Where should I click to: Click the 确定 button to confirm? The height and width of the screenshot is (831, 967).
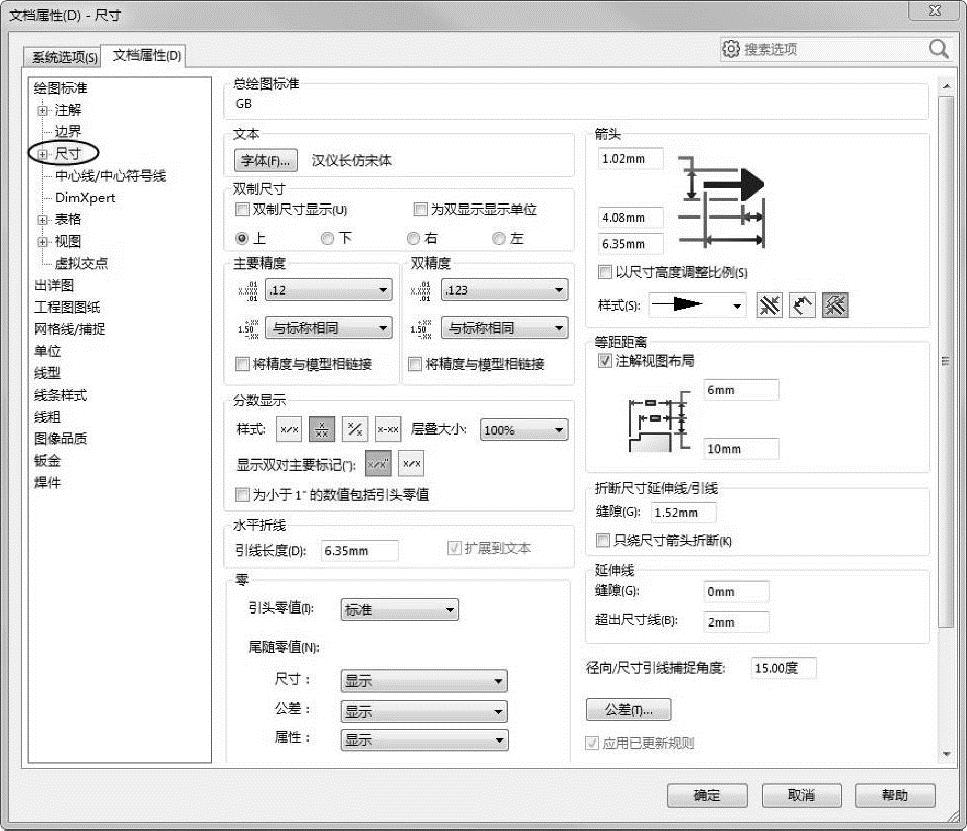[707, 795]
